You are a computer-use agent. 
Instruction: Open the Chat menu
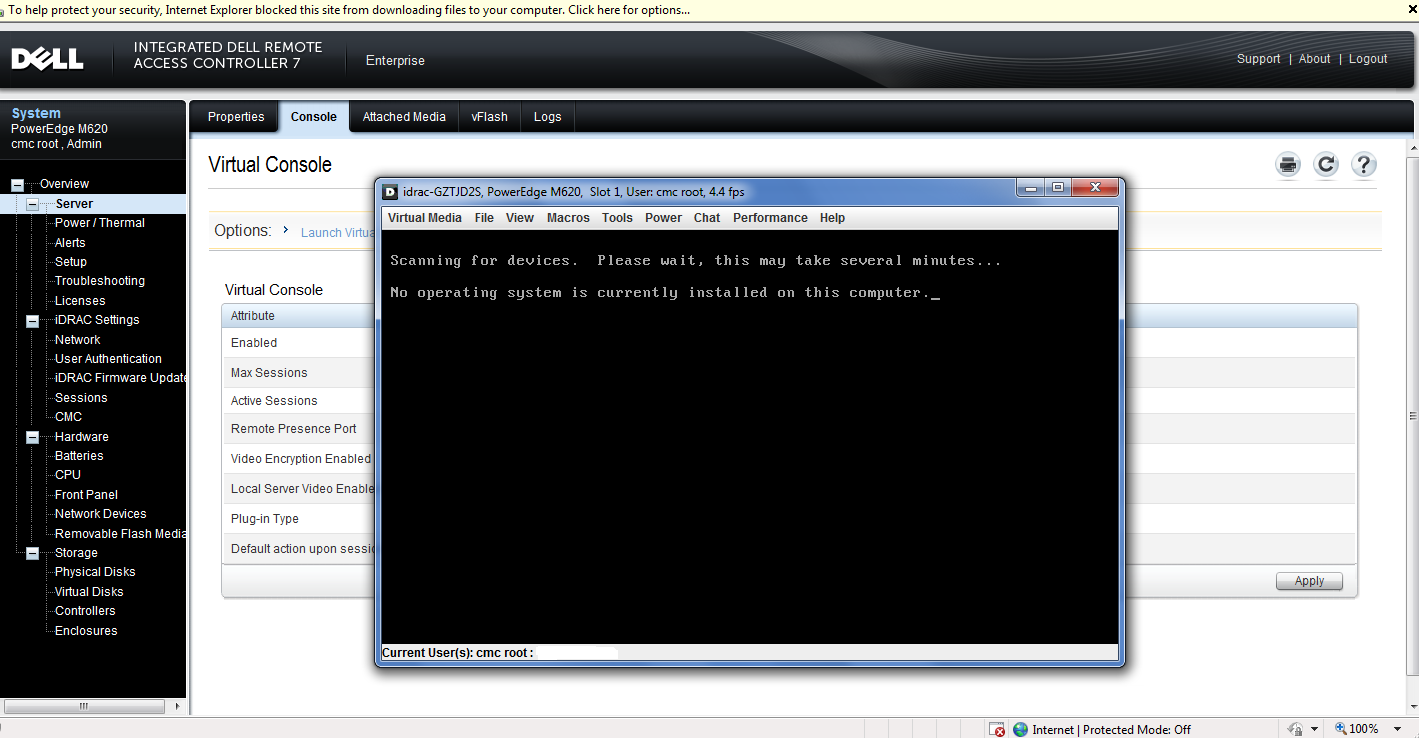pyautogui.click(x=707, y=218)
